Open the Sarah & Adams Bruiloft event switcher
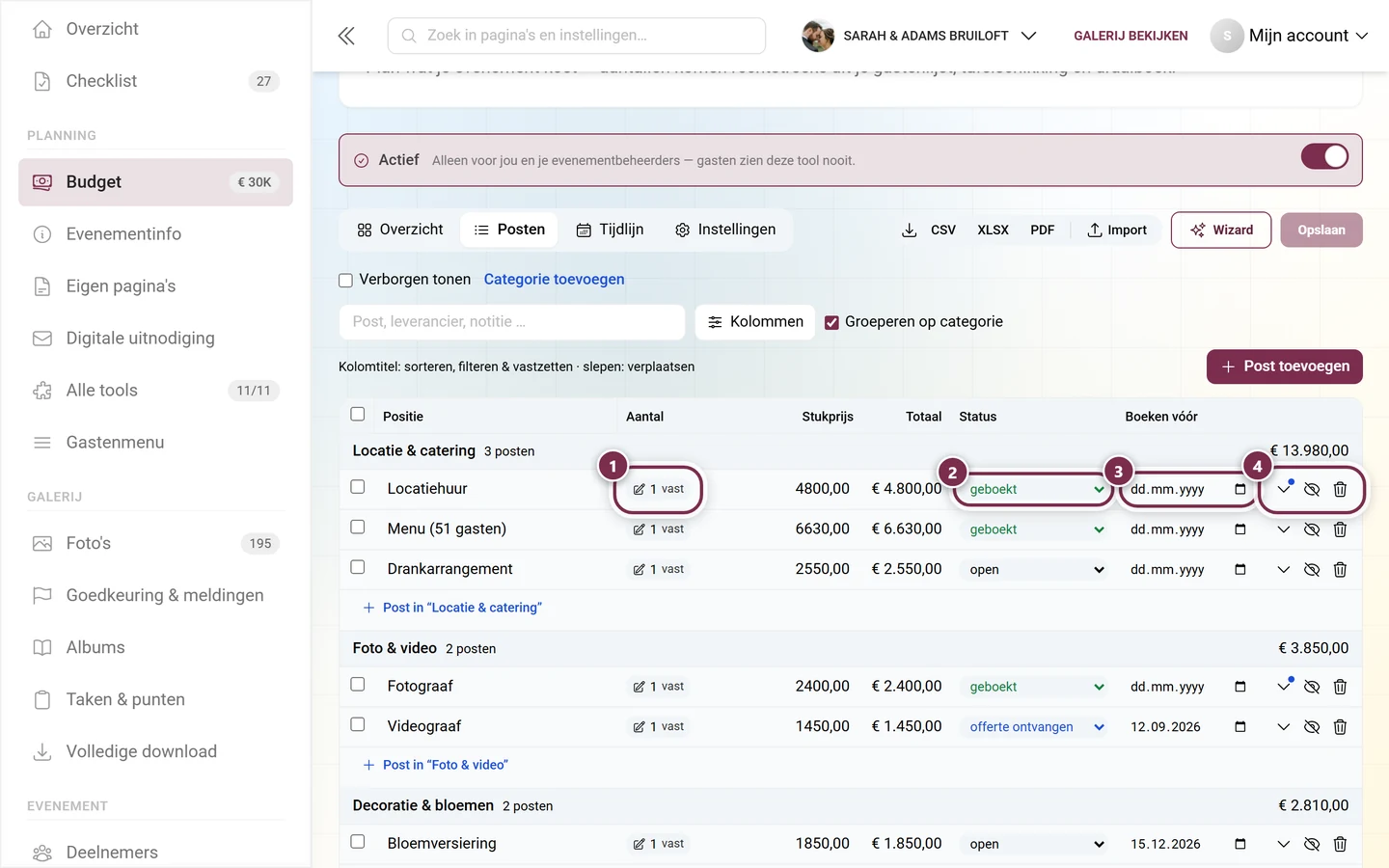Viewport: 1389px width, 868px height. pyautogui.click(x=919, y=36)
